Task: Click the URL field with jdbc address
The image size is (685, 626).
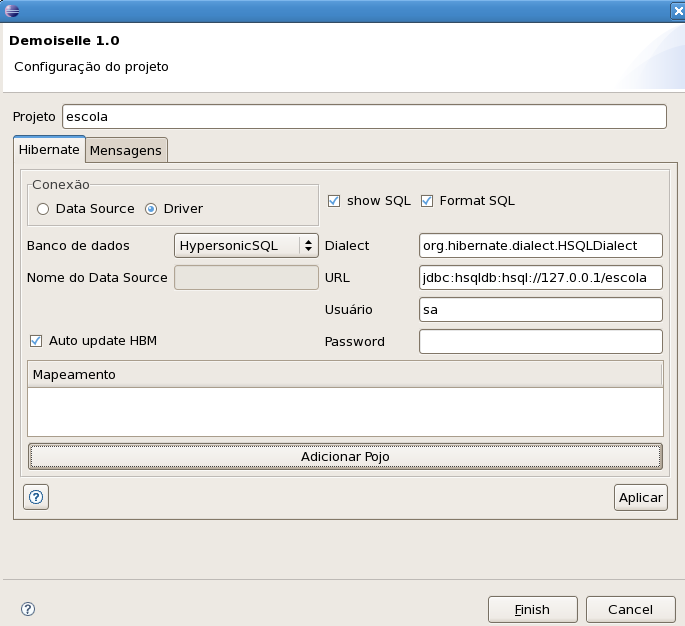Action: click(x=541, y=277)
